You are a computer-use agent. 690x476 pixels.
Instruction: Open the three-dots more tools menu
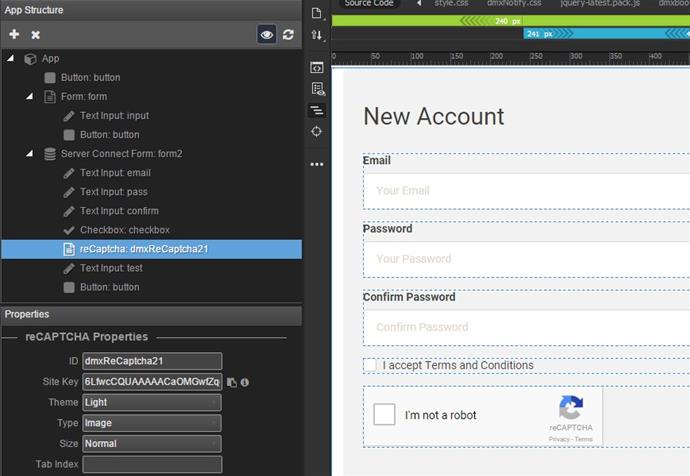[x=317, y=164]
